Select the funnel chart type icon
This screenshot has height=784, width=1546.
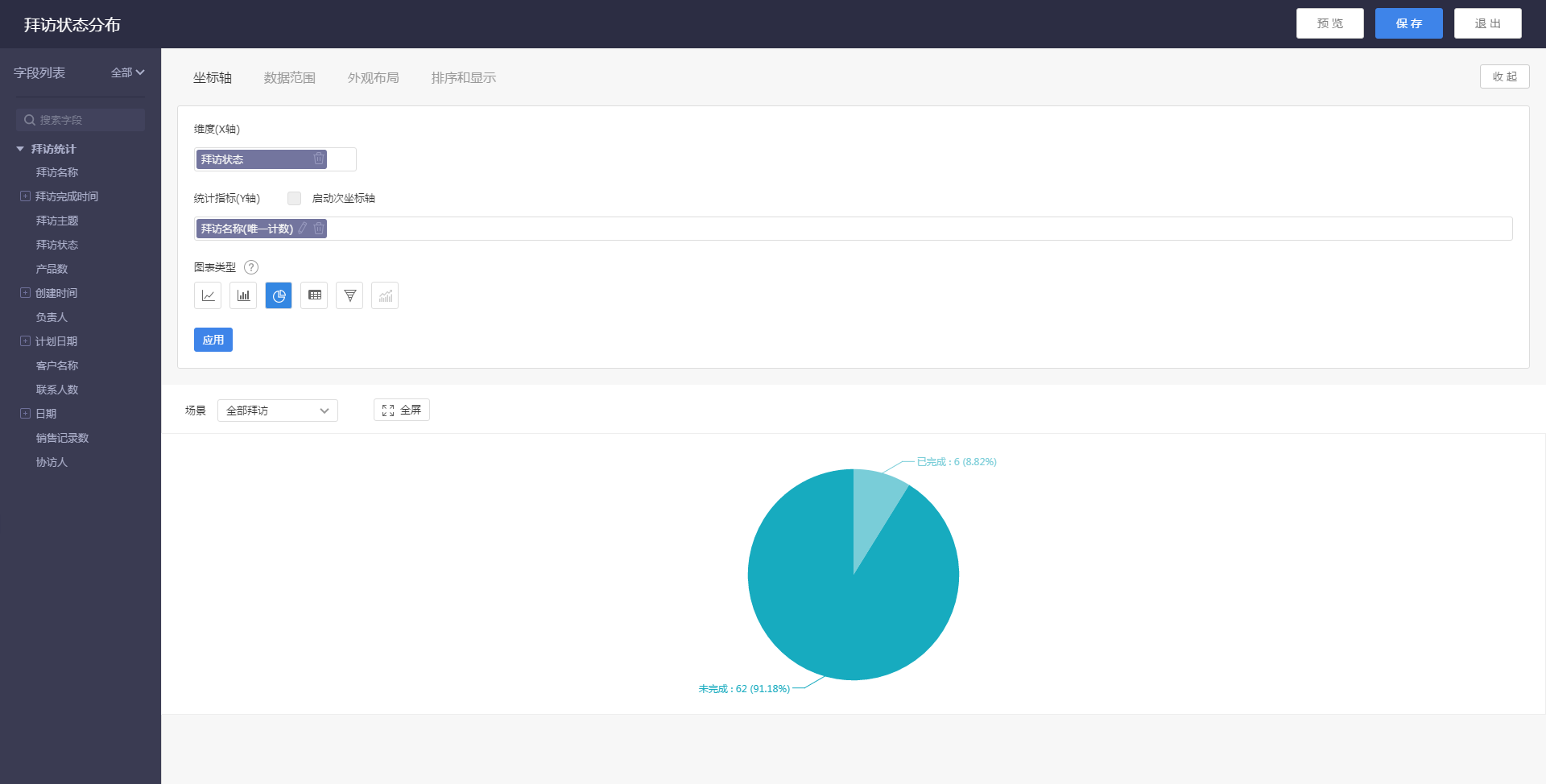click(349, 295)
